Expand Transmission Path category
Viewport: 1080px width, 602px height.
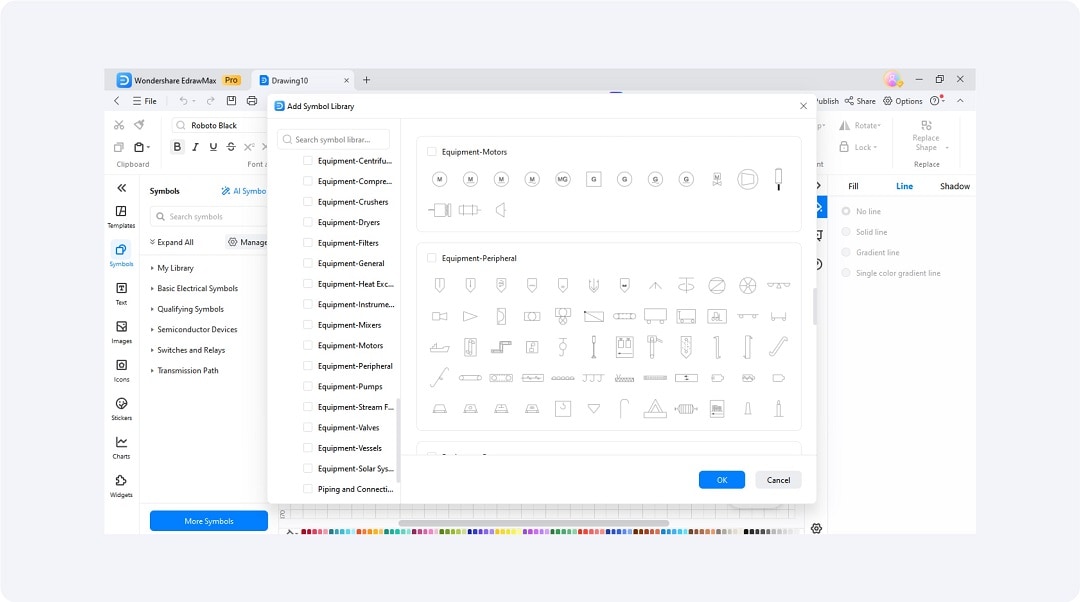click(x=152, y=371)
